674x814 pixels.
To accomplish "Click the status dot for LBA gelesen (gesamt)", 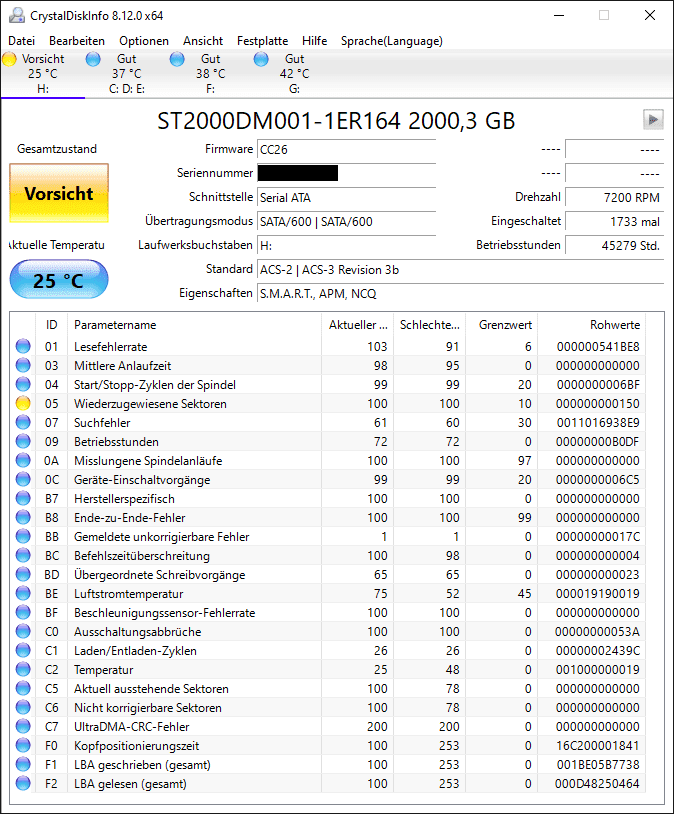I will click(x=23, y=783).
